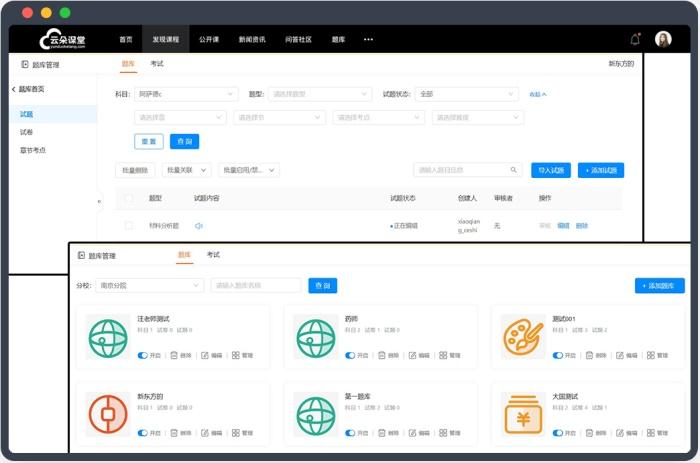Screen dimensions: 700x463
Task: Click the 添加题库 button
Action: pos(659,286)
